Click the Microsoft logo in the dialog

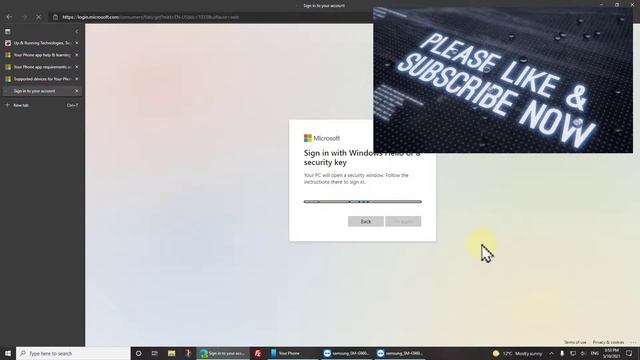click(322, 138)
